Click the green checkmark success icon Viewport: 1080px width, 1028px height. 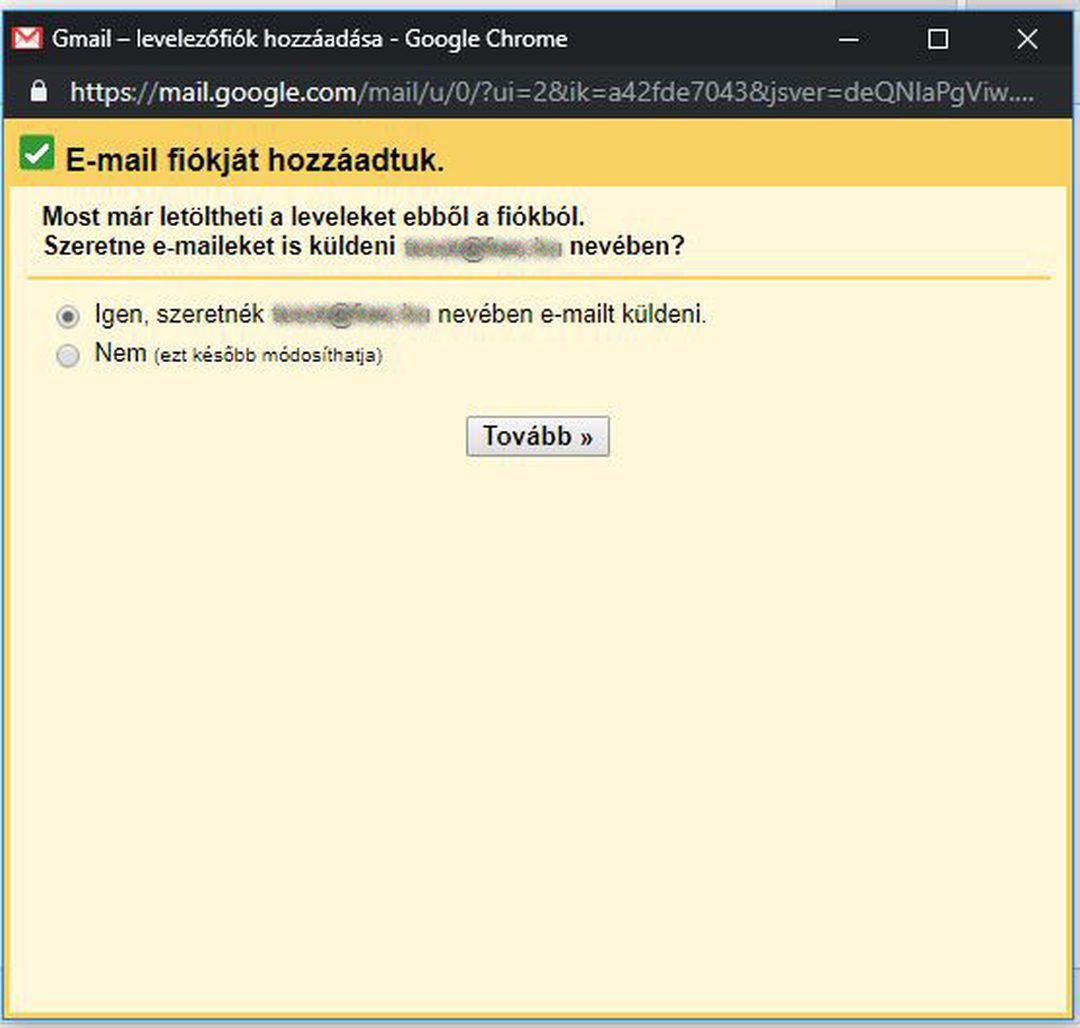(x=37, y=153)
